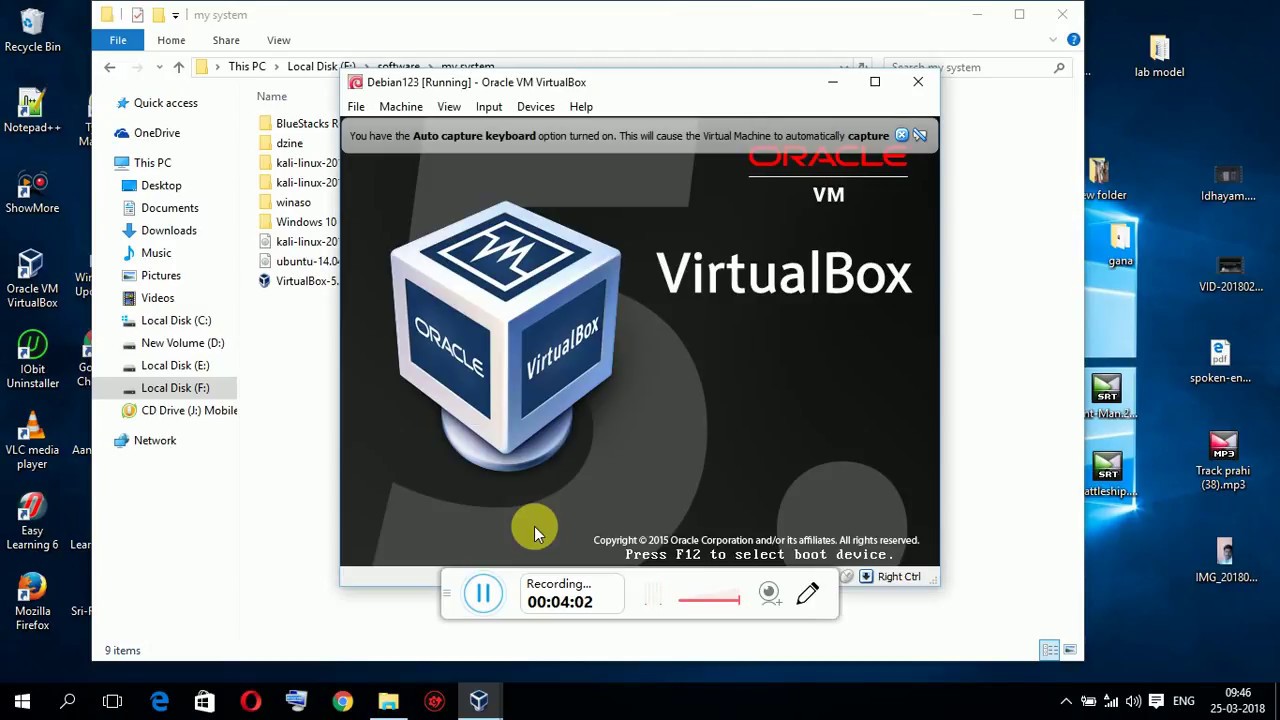Dismiss the auto capture keyboard notification
1280x720 pixels.
coord(901,135)
